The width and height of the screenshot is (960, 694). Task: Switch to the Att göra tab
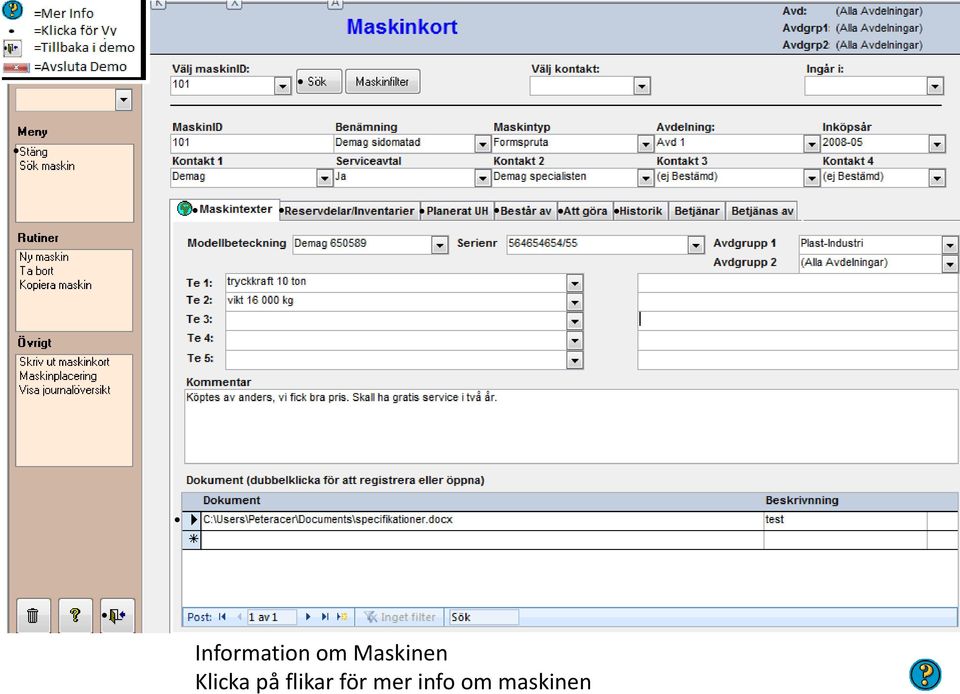[585, 211]
